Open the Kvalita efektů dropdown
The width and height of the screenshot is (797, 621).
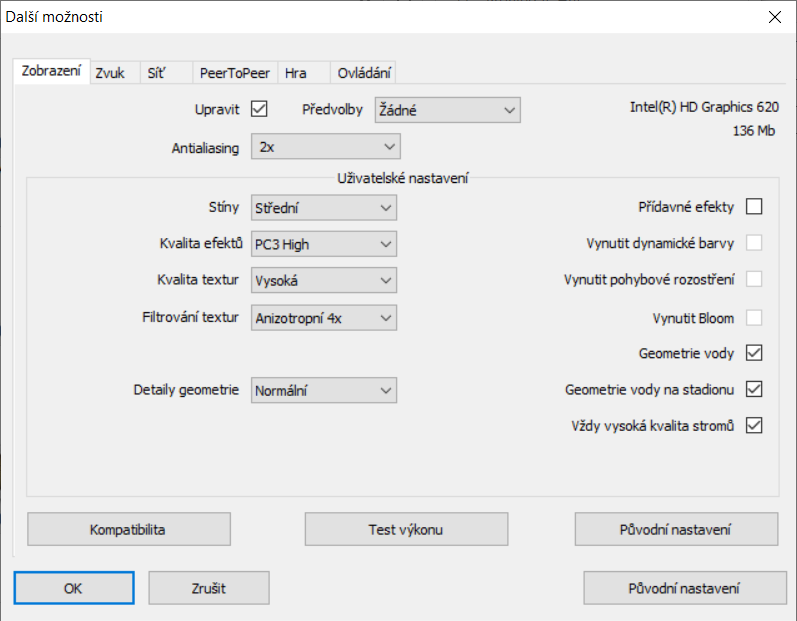click(x=323, y=244)
